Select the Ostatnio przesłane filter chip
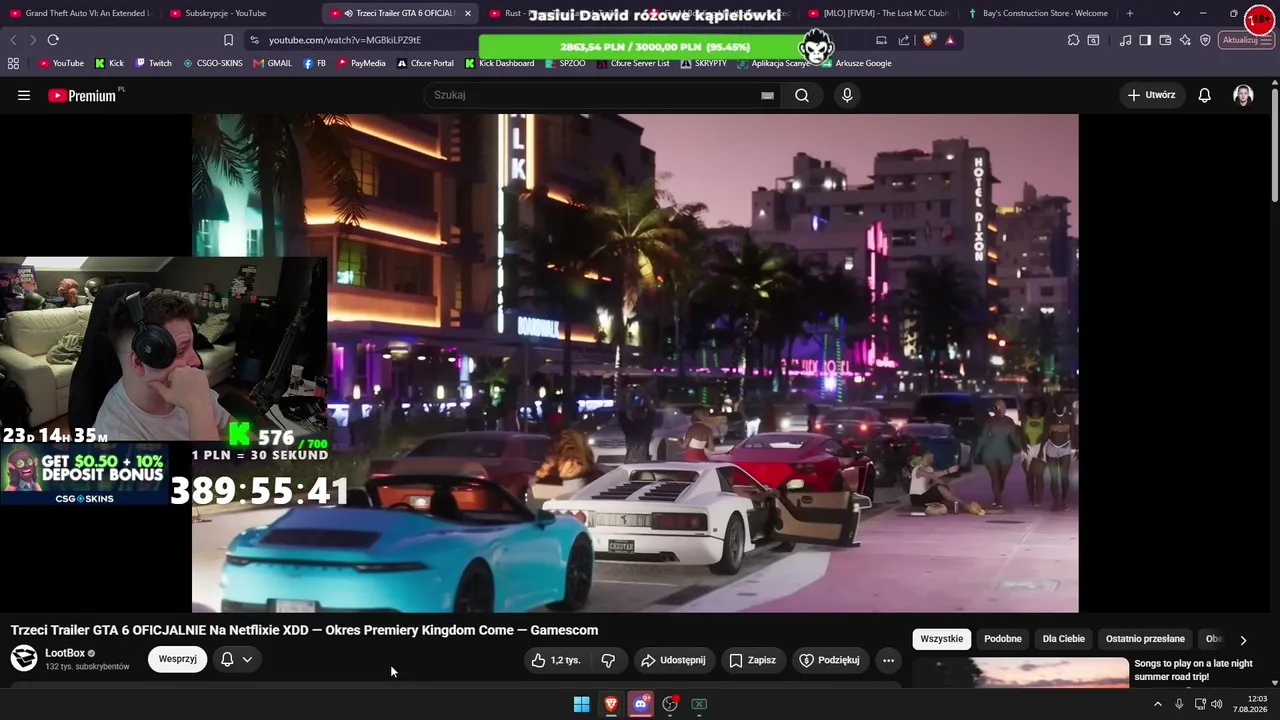1280x720 pixels. [1145, 639]
